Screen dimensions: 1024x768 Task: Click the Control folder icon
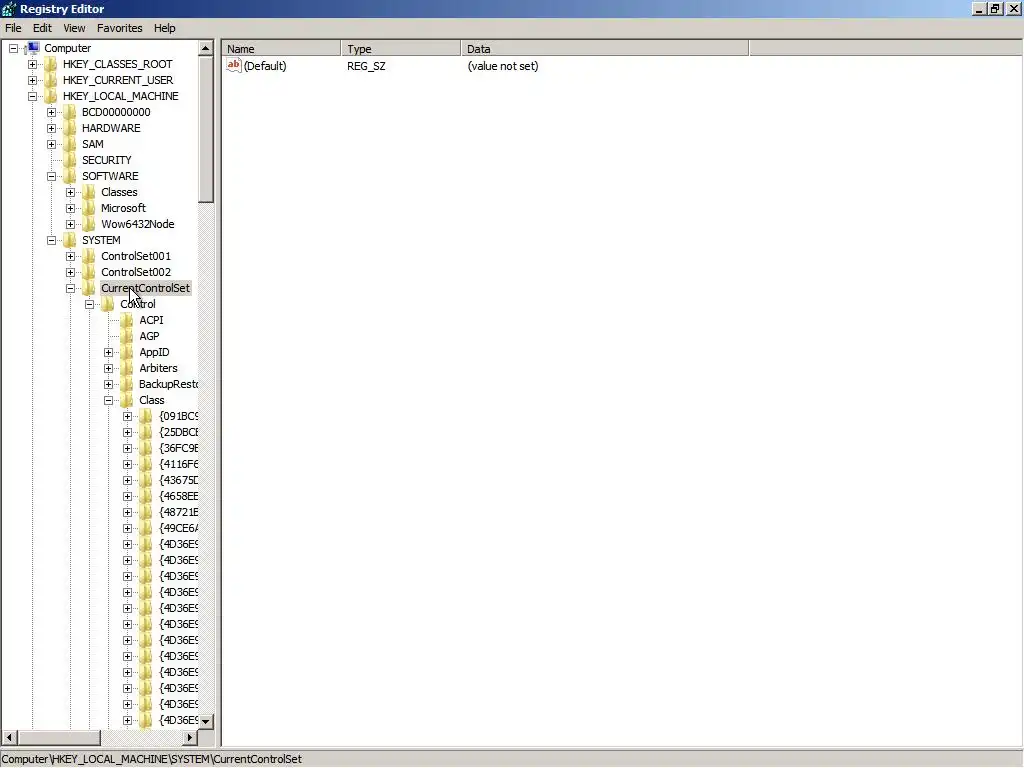point(108,304)
